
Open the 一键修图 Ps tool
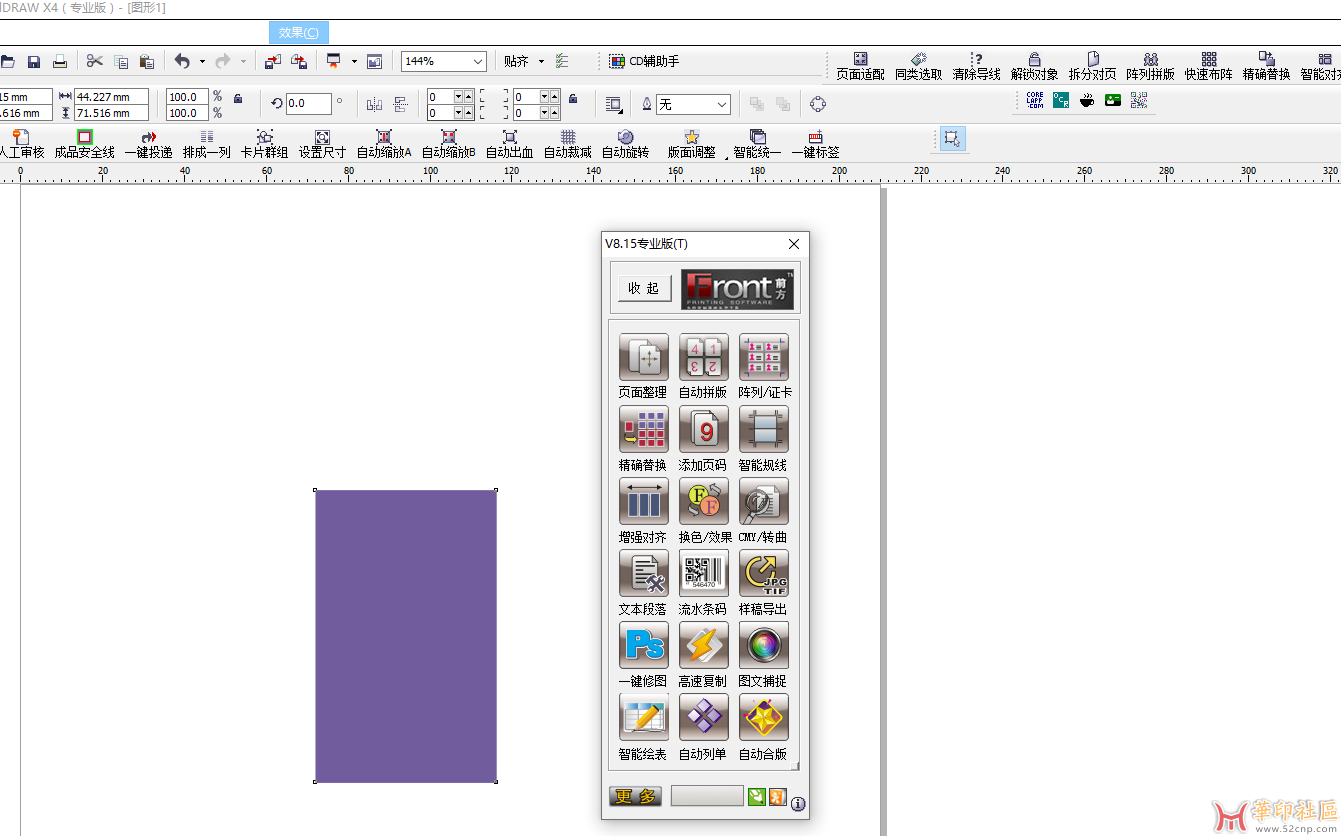point(643,645)
